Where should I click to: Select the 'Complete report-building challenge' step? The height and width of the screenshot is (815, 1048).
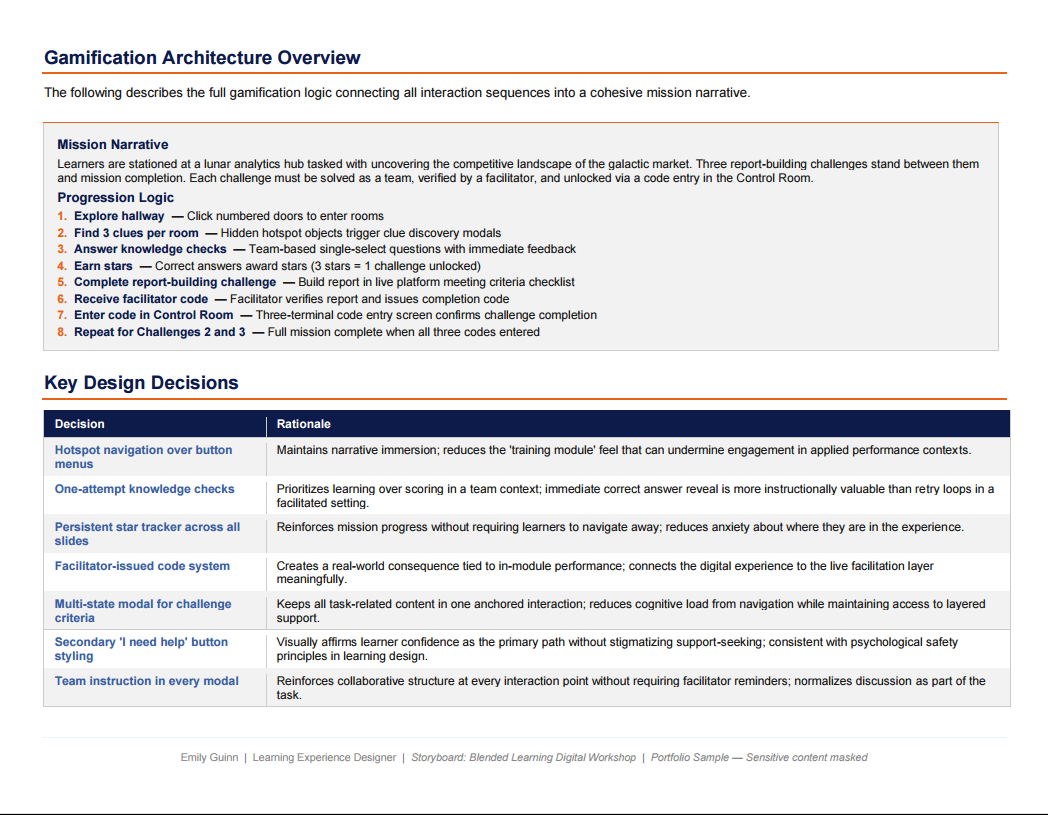pyautogui.click(x=177, y=282)
